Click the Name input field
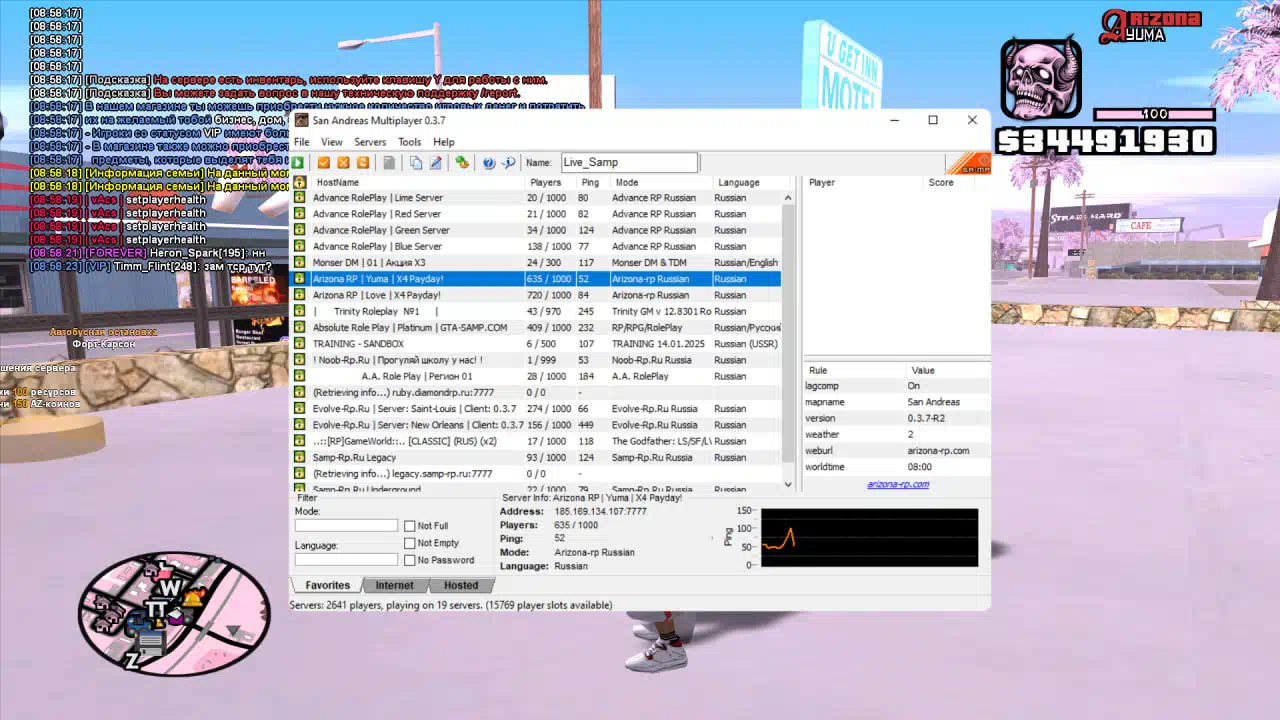The image size is (1280, 720). tap(629, 162)
